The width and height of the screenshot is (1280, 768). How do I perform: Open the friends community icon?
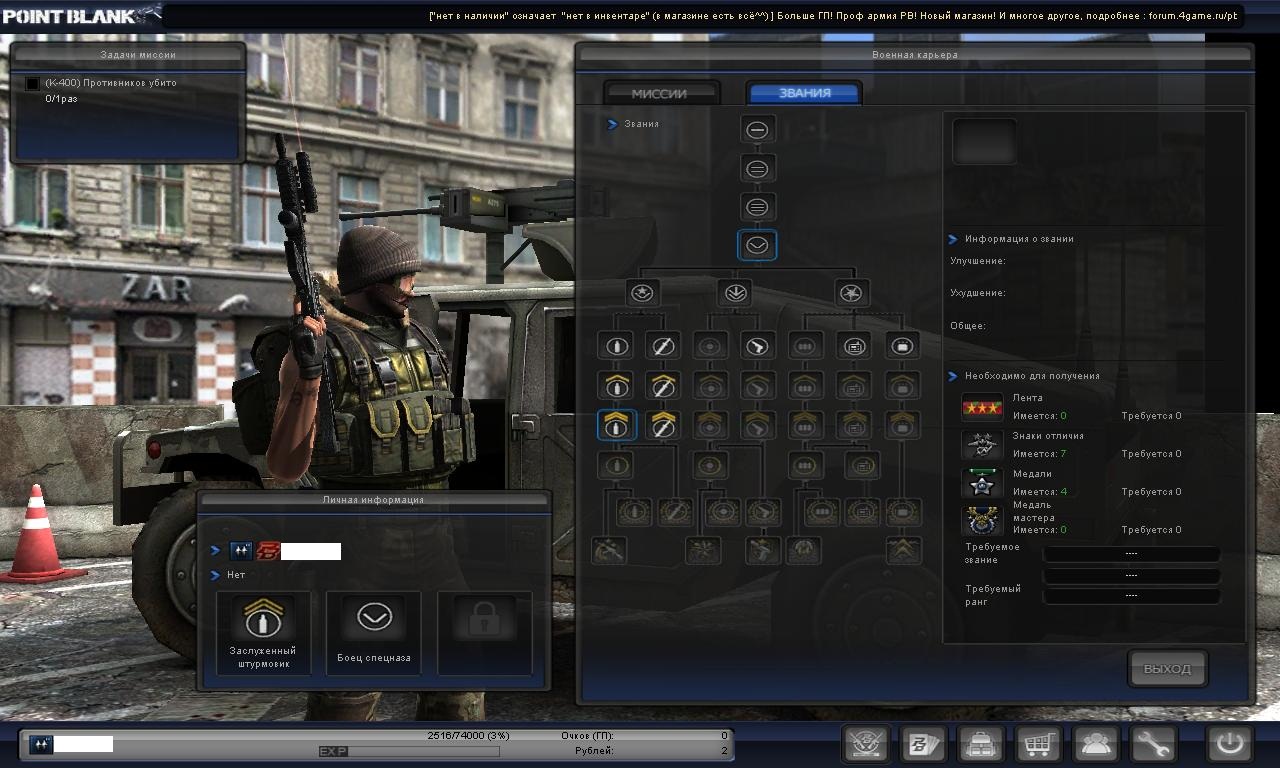click(1095, 744)
